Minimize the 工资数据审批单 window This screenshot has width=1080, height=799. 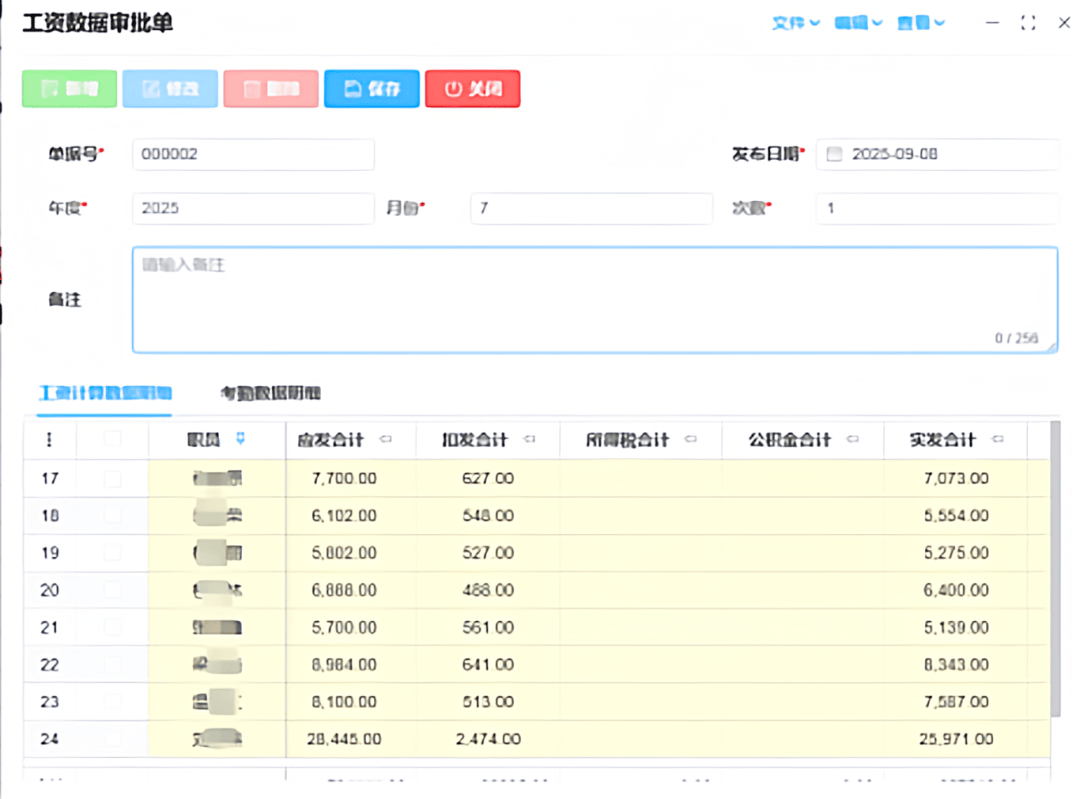coord(992,23)
